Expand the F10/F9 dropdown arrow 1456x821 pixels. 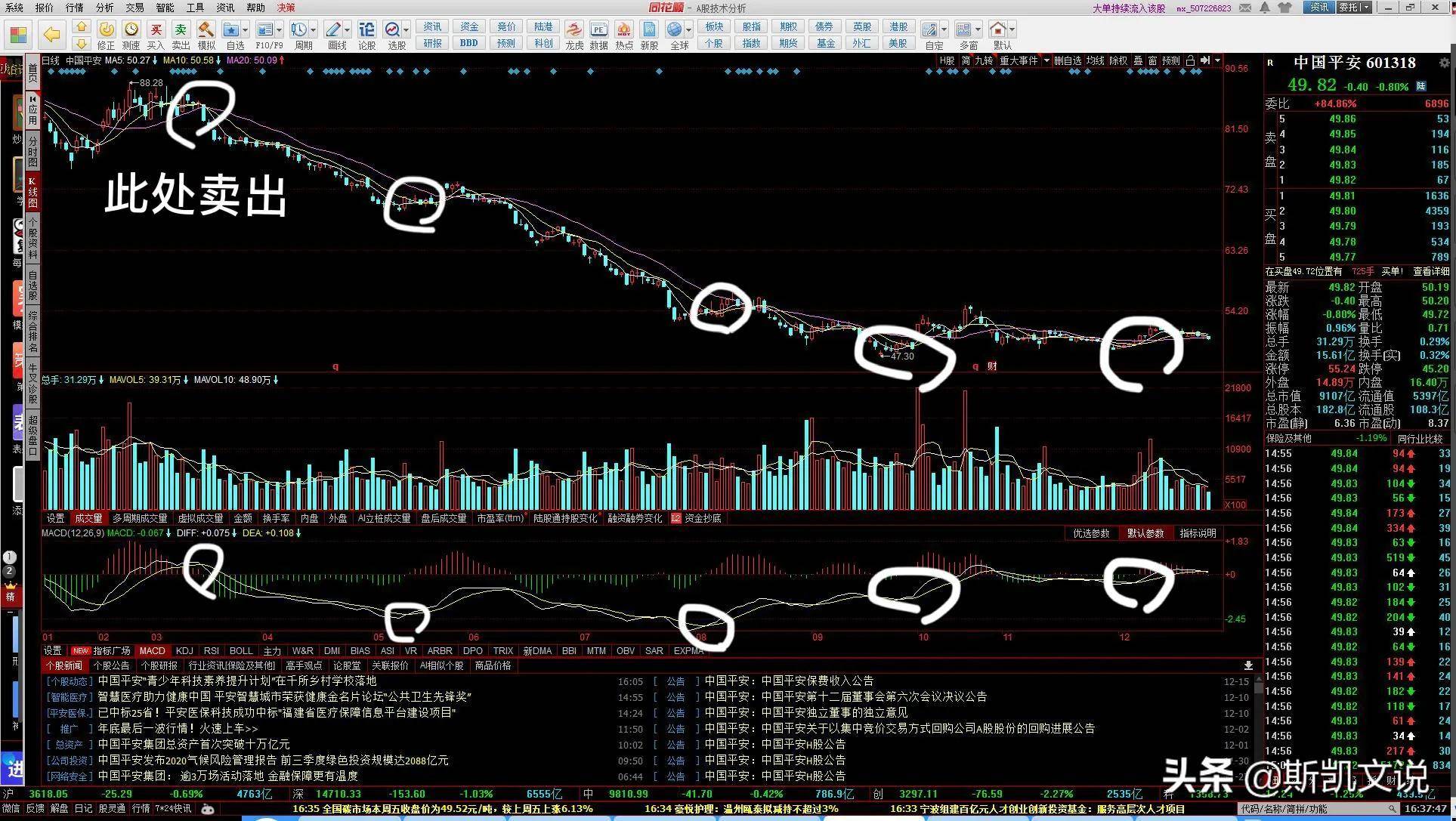point(280,30)
